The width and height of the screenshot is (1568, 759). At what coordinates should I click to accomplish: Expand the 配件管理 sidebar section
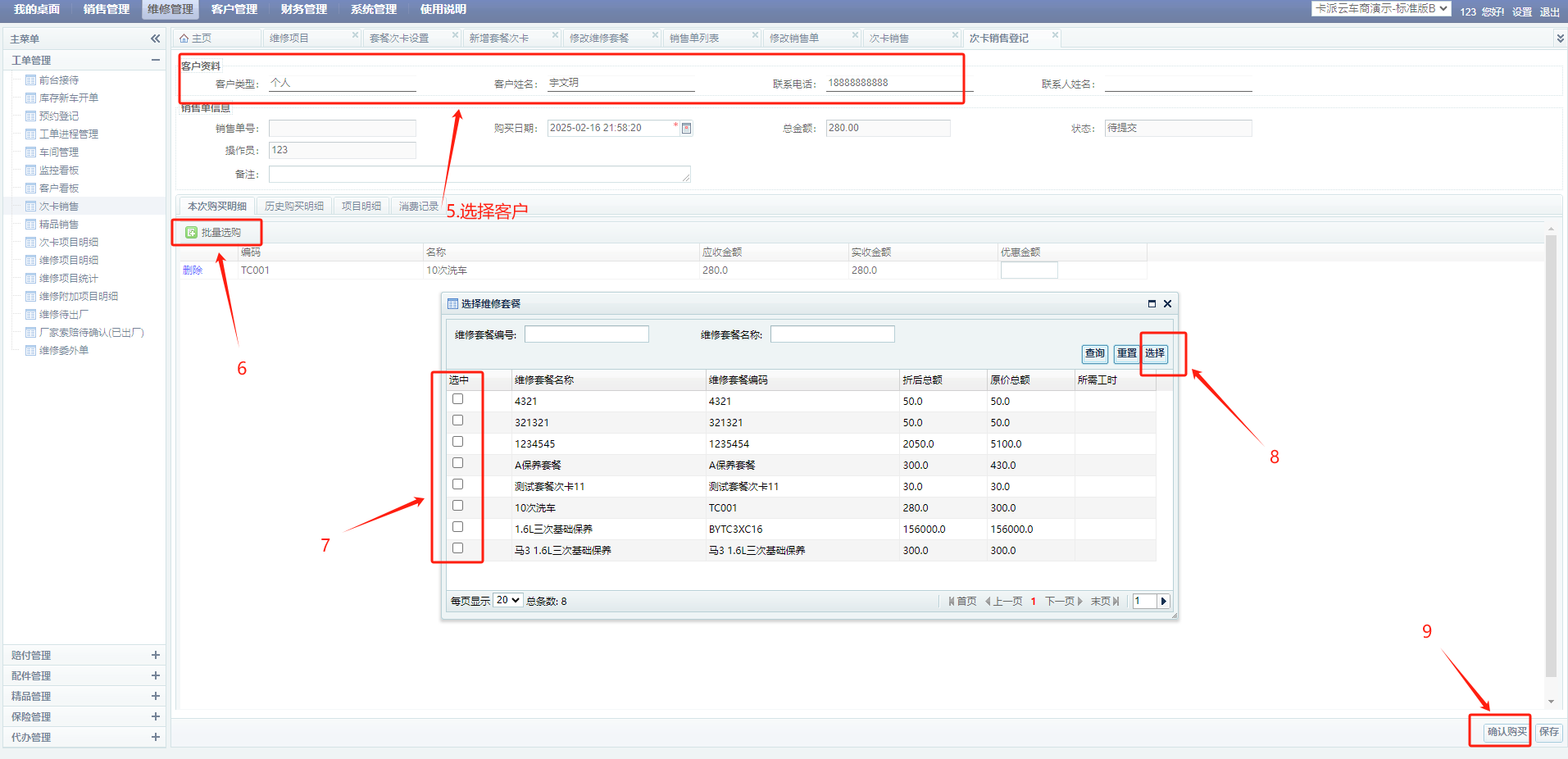(x=155, y=676)
